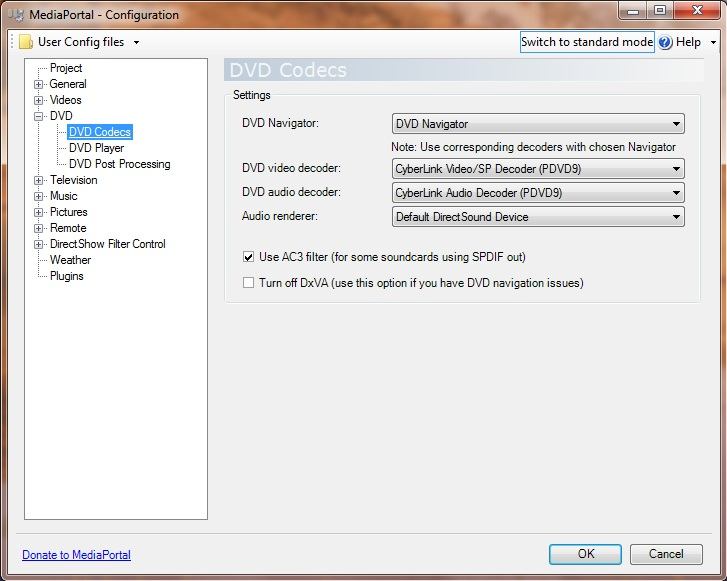Click Switch to standard mode button
The image size is (727, 581).
[x=587, y=42]
